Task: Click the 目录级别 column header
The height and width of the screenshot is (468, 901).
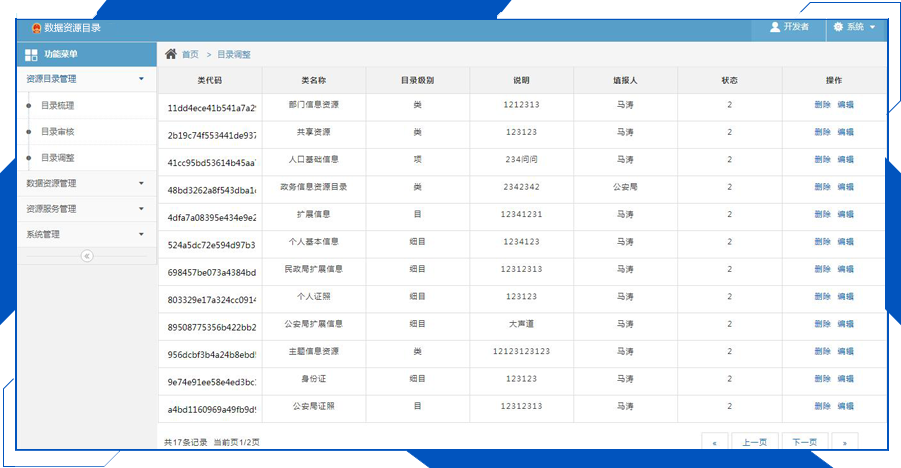Action: (418, 80)
